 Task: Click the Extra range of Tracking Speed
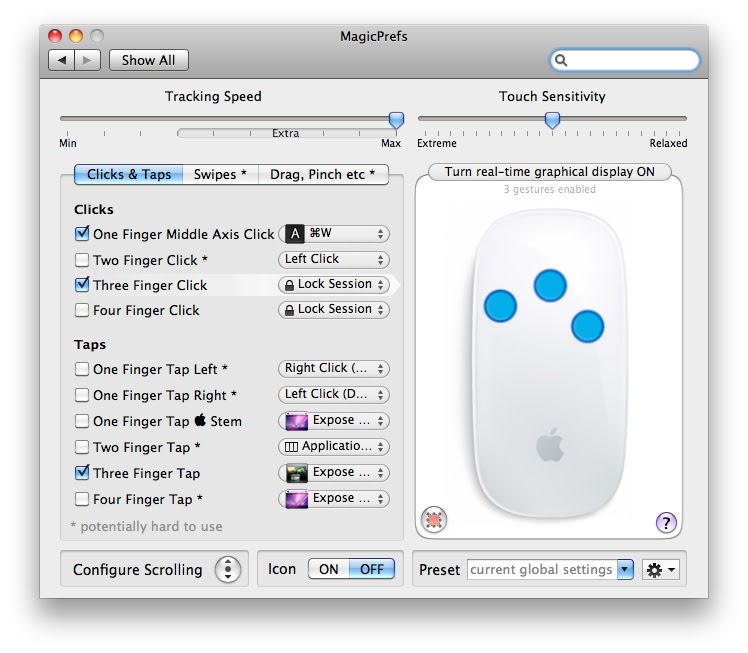286,133
